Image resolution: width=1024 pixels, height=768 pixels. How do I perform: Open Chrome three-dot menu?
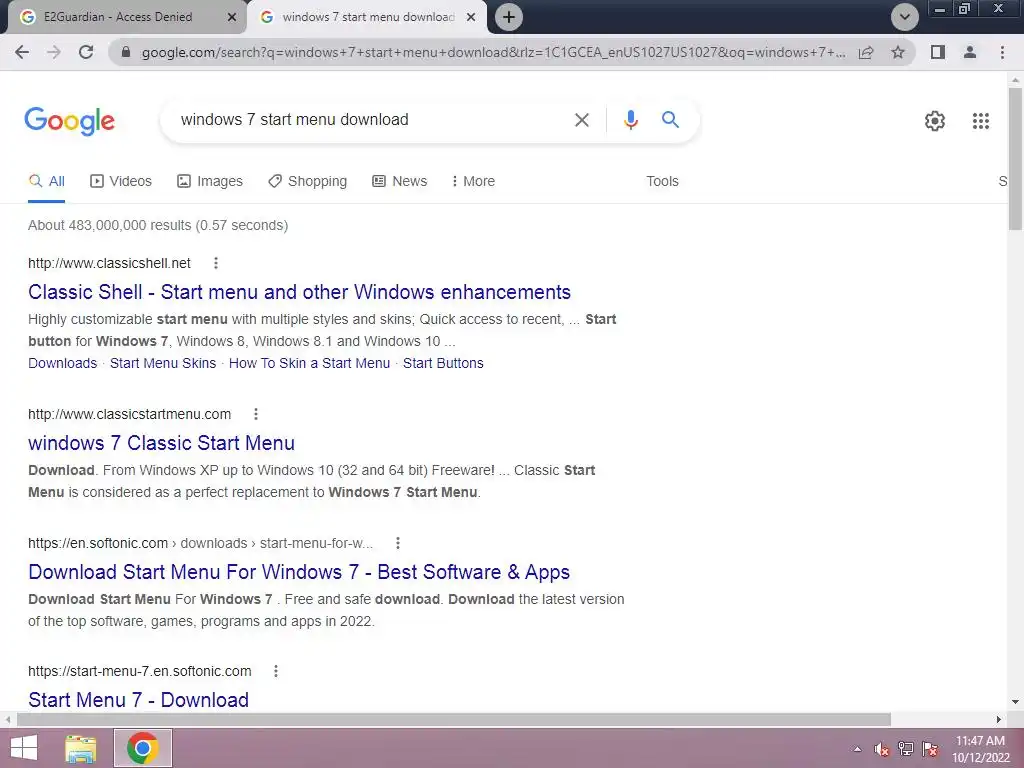1002,52
